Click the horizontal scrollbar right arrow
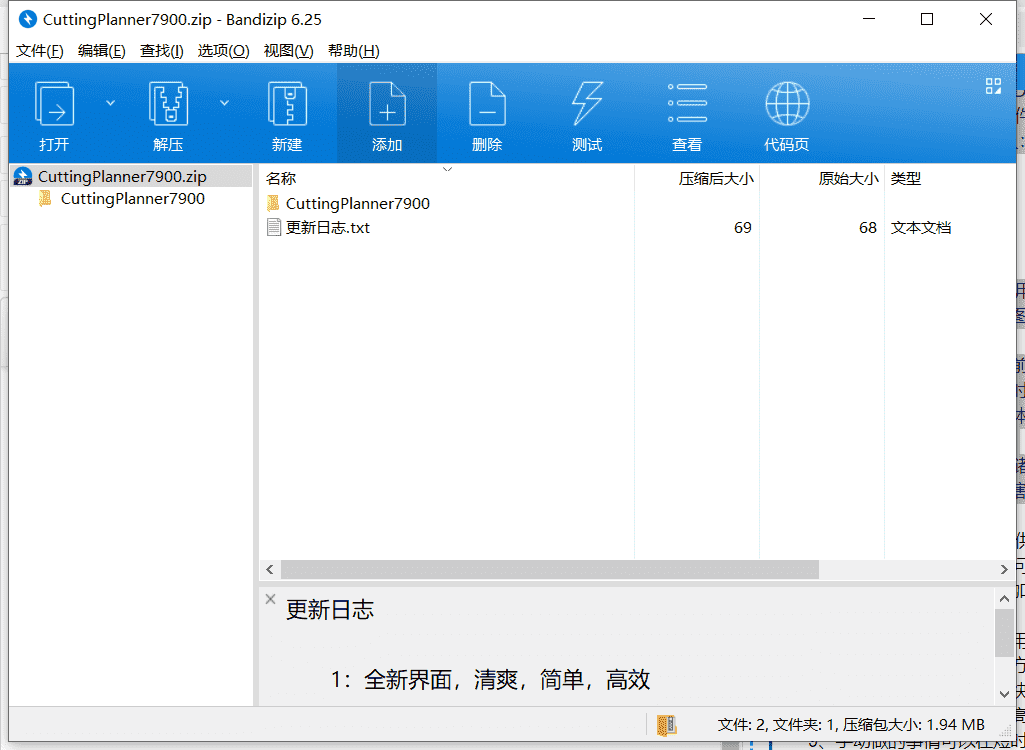 [1005, 570]
